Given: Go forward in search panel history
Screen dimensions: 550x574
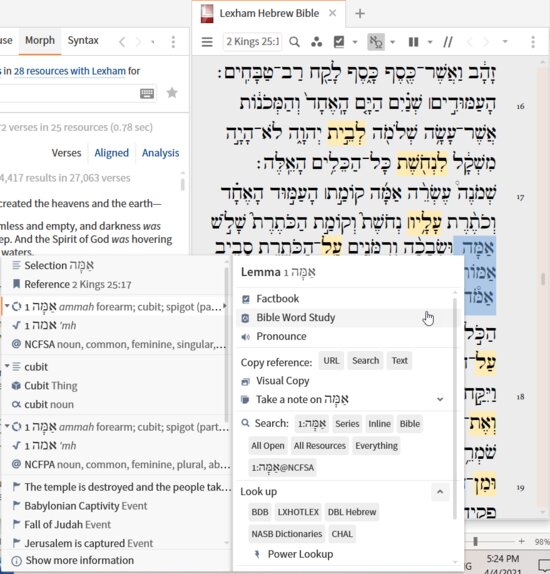Looking at the screenshot, I should [138, 42].
